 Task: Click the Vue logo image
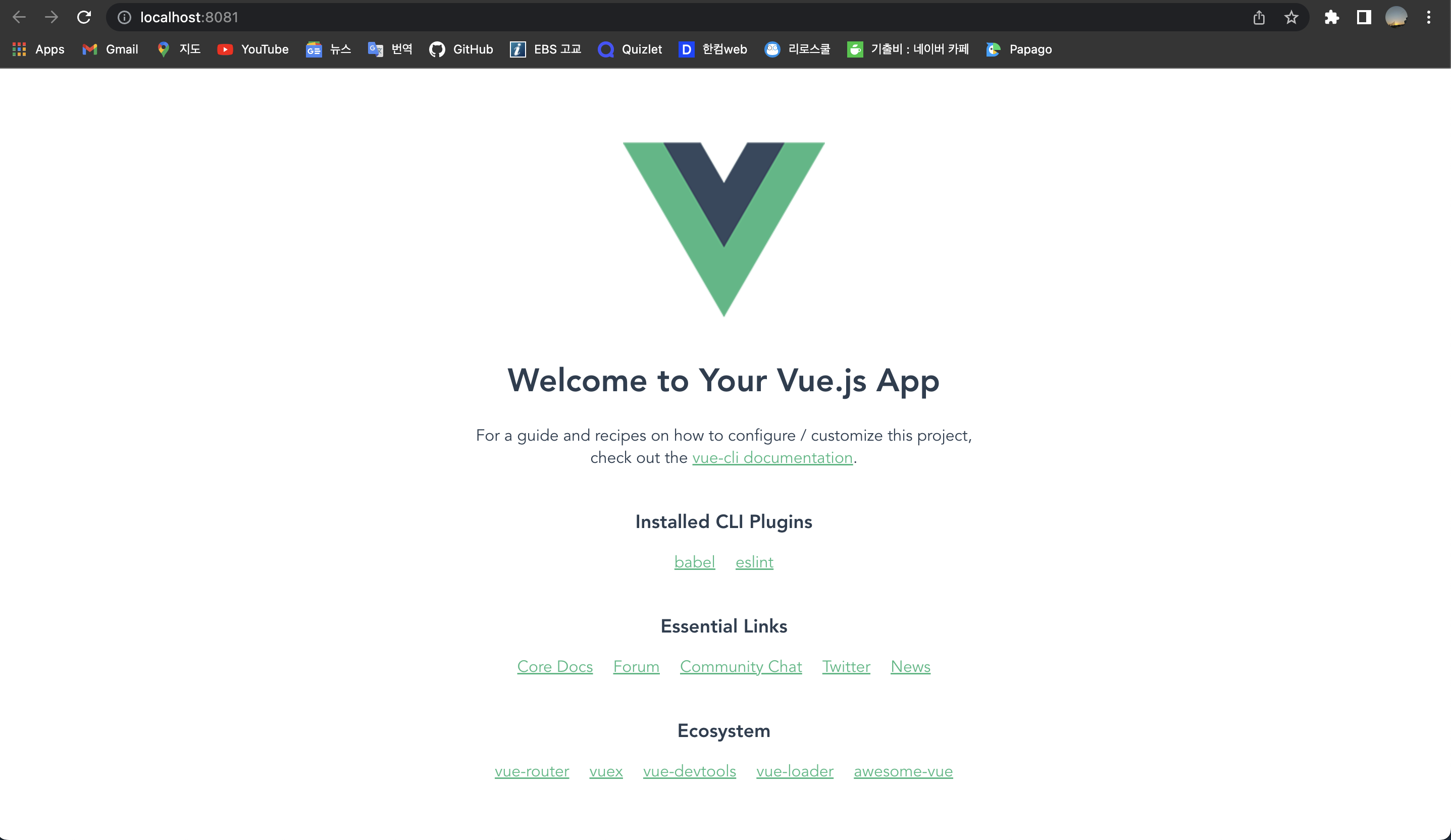click(x=724, y=229)
